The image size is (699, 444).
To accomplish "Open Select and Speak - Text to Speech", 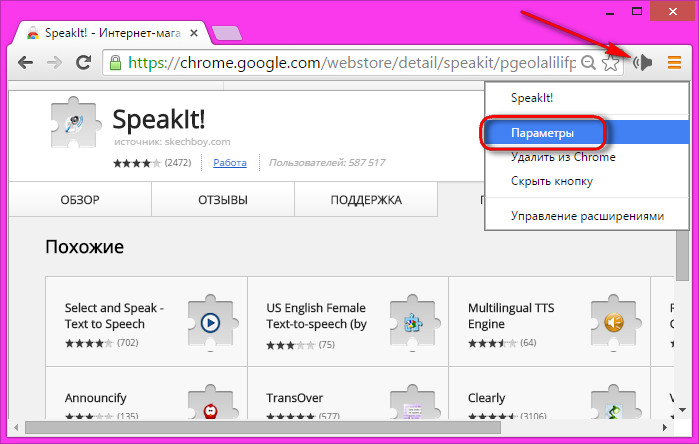I will (x=114, y=316).
